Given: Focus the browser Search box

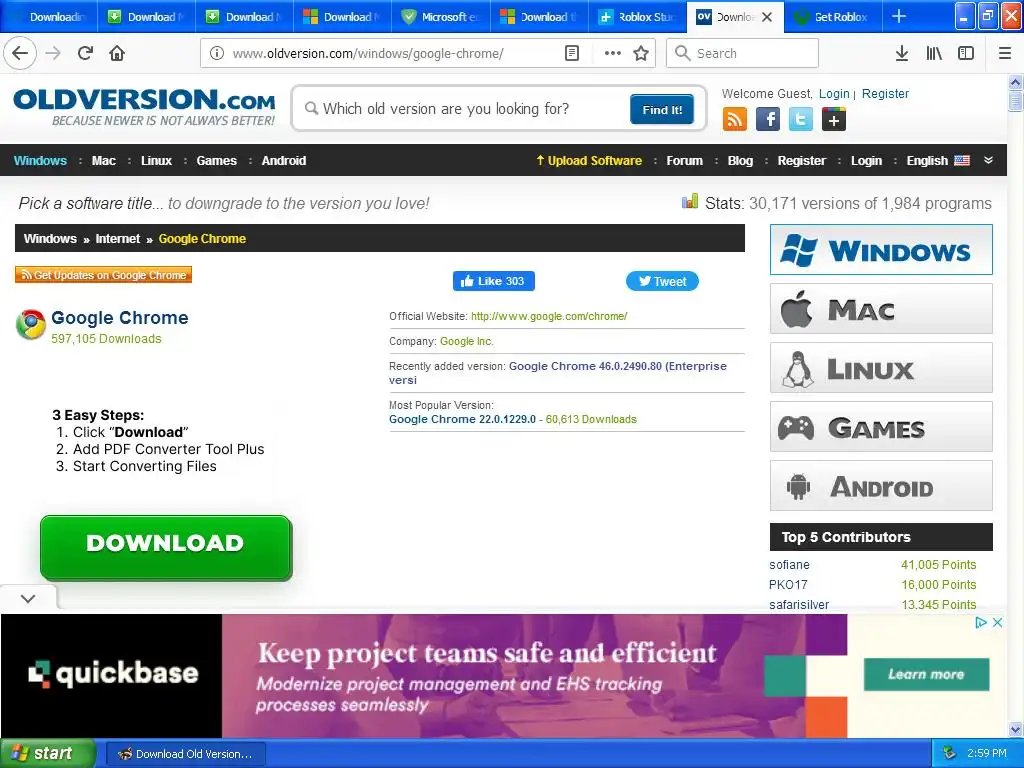Looking at the screenshot, I should 742,53.
